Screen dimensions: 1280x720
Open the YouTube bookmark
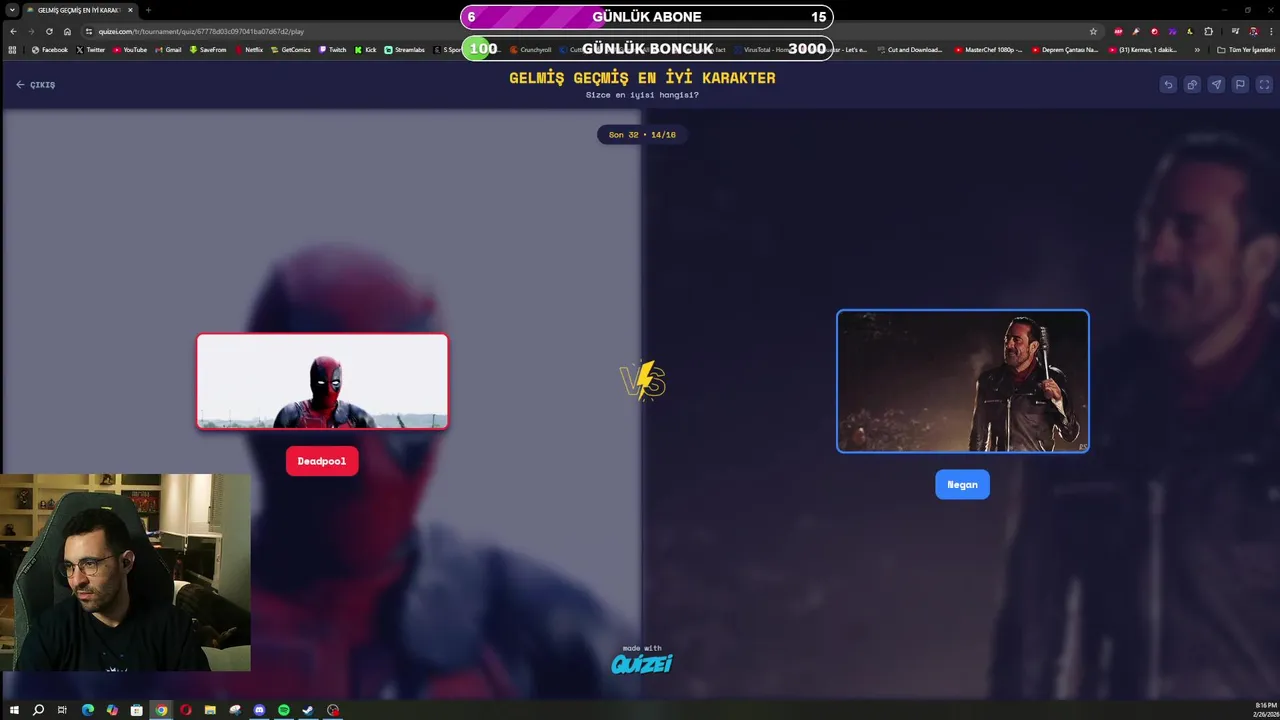[130, 49]
